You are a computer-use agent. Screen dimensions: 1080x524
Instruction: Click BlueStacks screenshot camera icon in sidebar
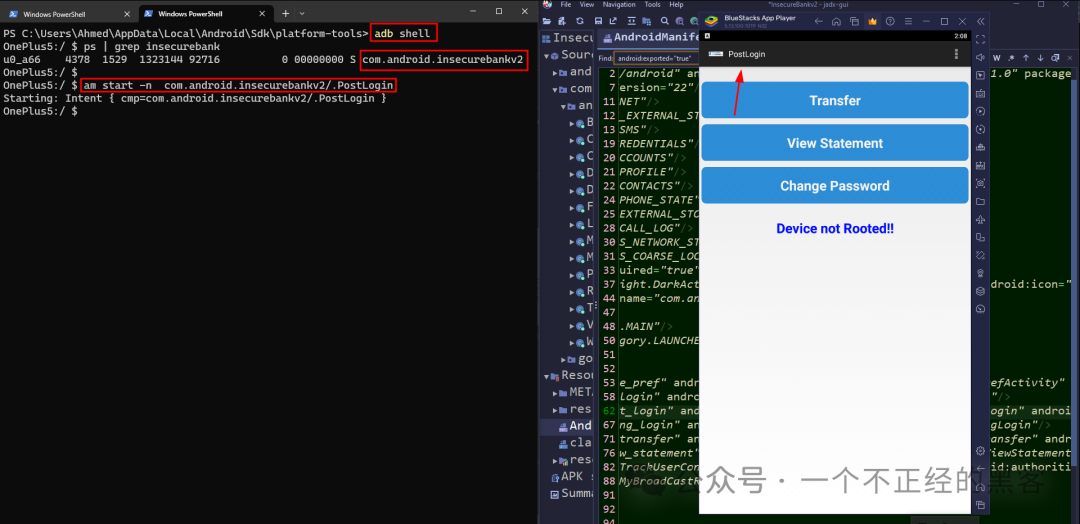[981, 184]
